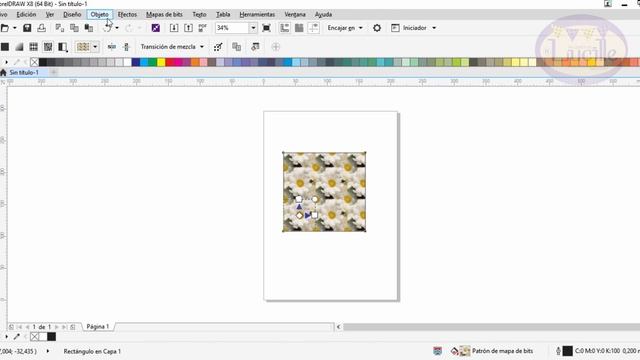The width and height of the screenshot is (640, 360).
Task: Click the Open file folder icon
Action: (x=4, y=28)
